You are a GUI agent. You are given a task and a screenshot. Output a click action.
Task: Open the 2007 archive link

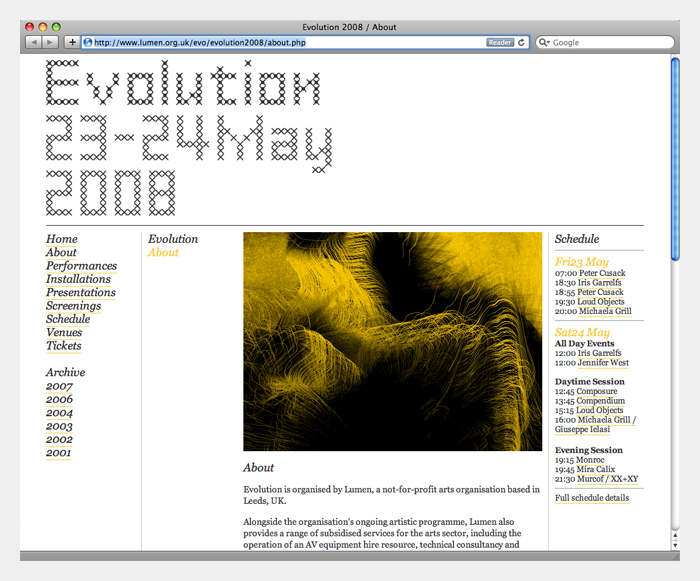[x=59, y=386]
